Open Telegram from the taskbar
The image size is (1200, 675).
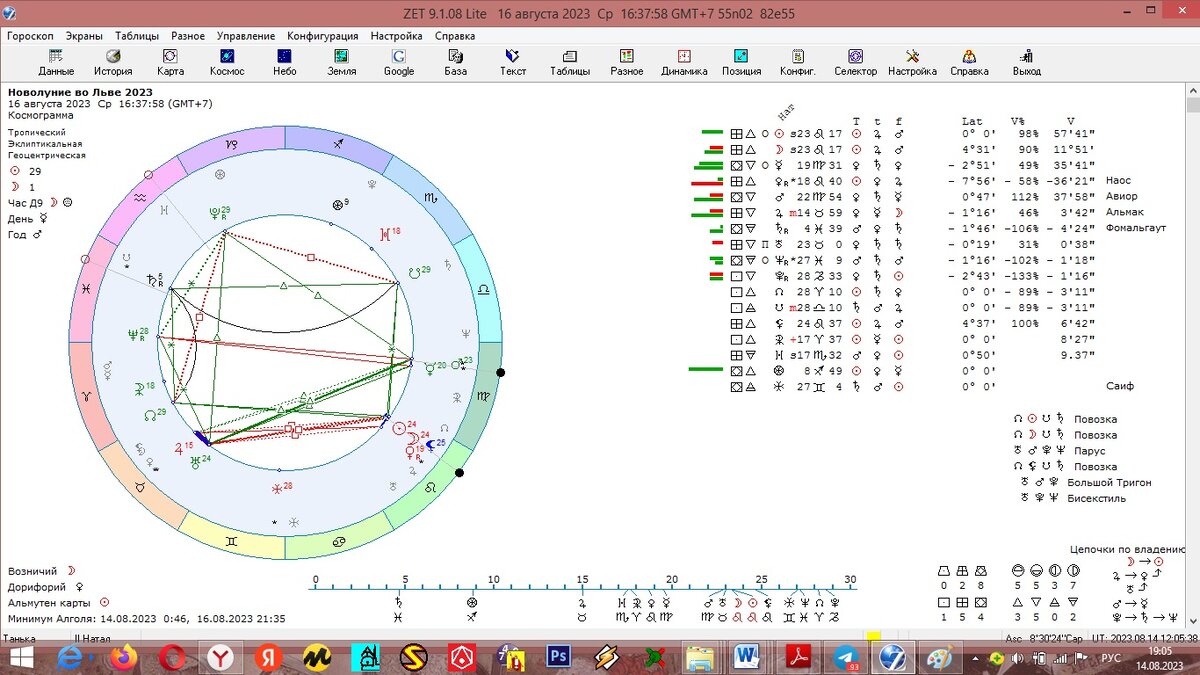(x=847, y=658)
